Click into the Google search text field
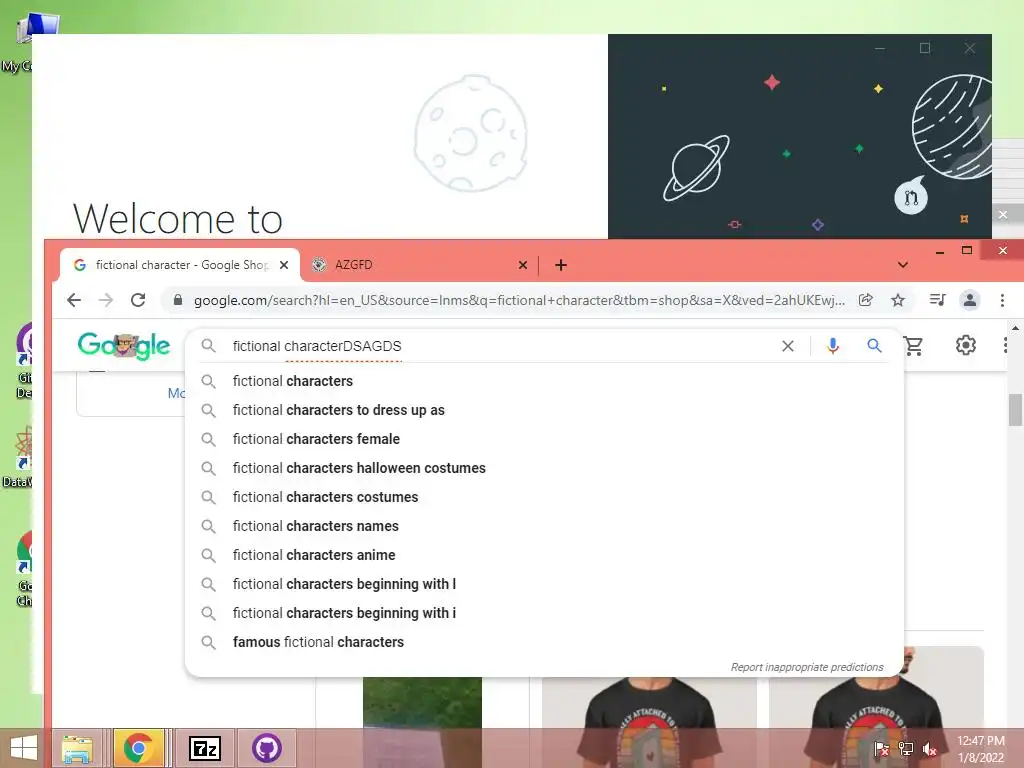 click(503, 346)
